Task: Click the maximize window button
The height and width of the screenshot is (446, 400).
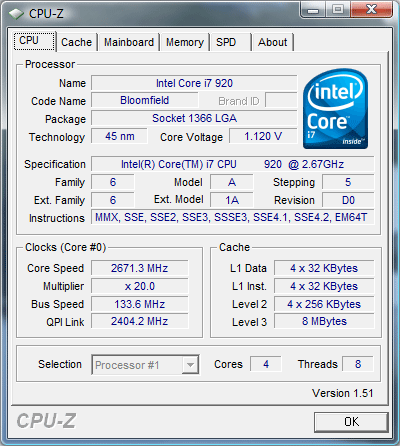Action: coord(338,10)
